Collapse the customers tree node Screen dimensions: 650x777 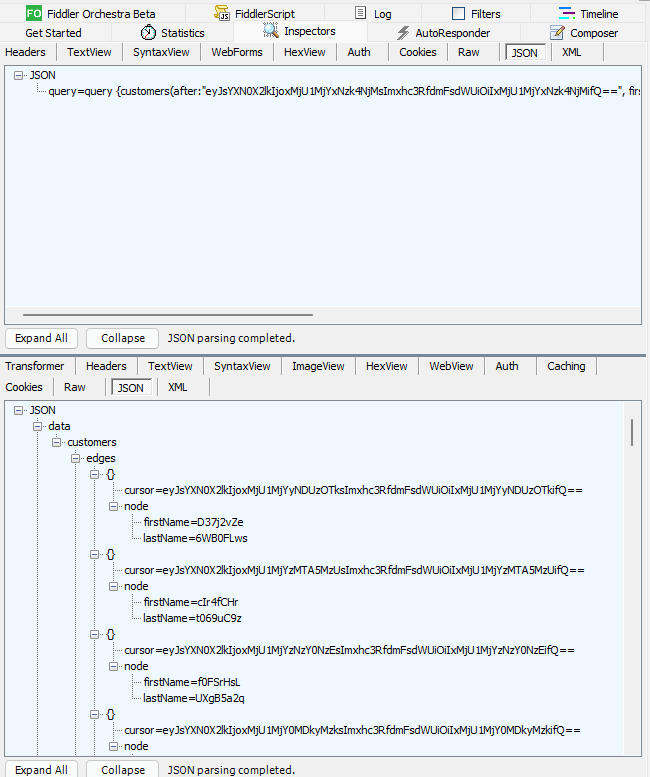(56, 442)
